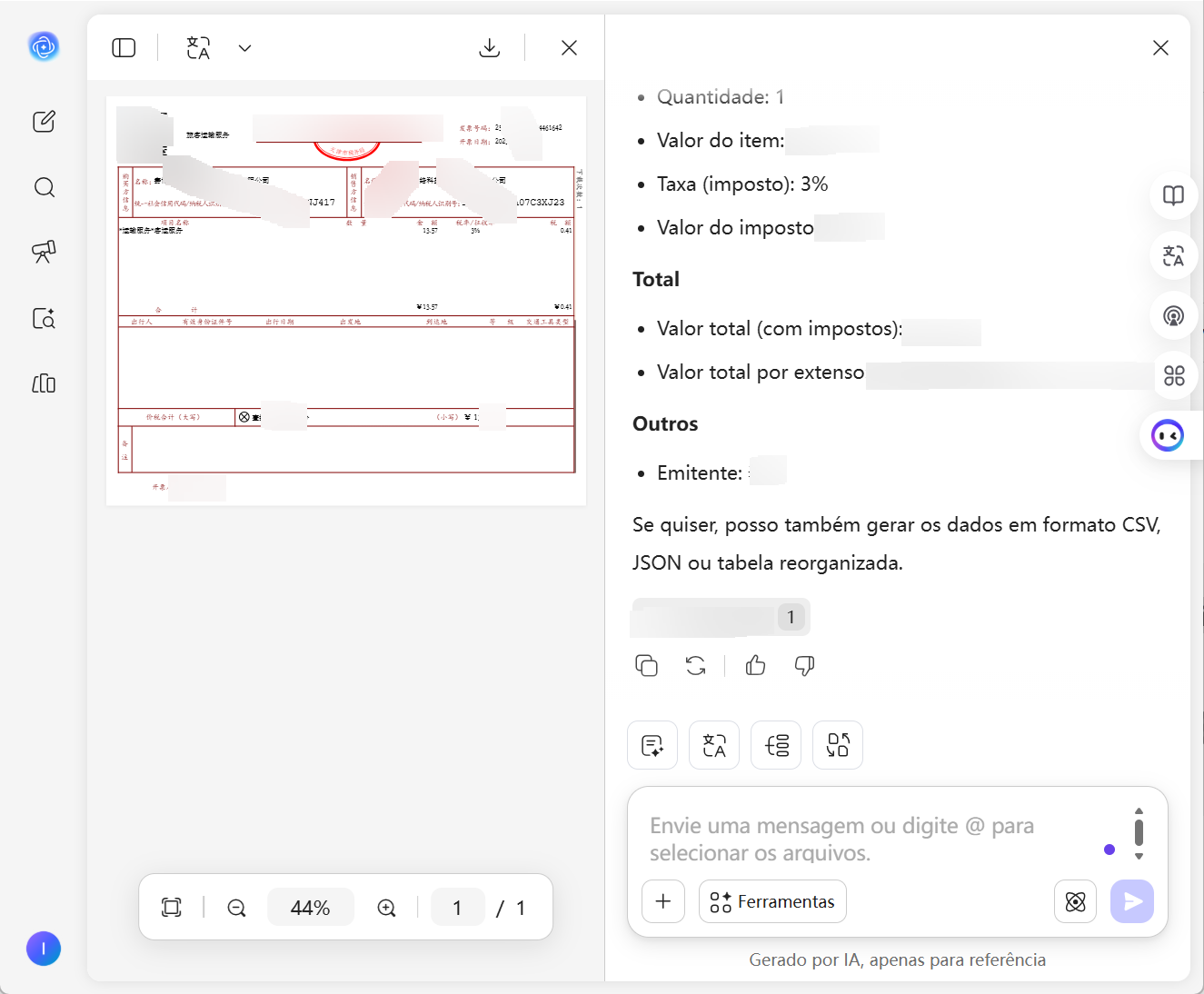Like the response with thumbs up
The image size is (1204, 994).
(x=755, y=666)
